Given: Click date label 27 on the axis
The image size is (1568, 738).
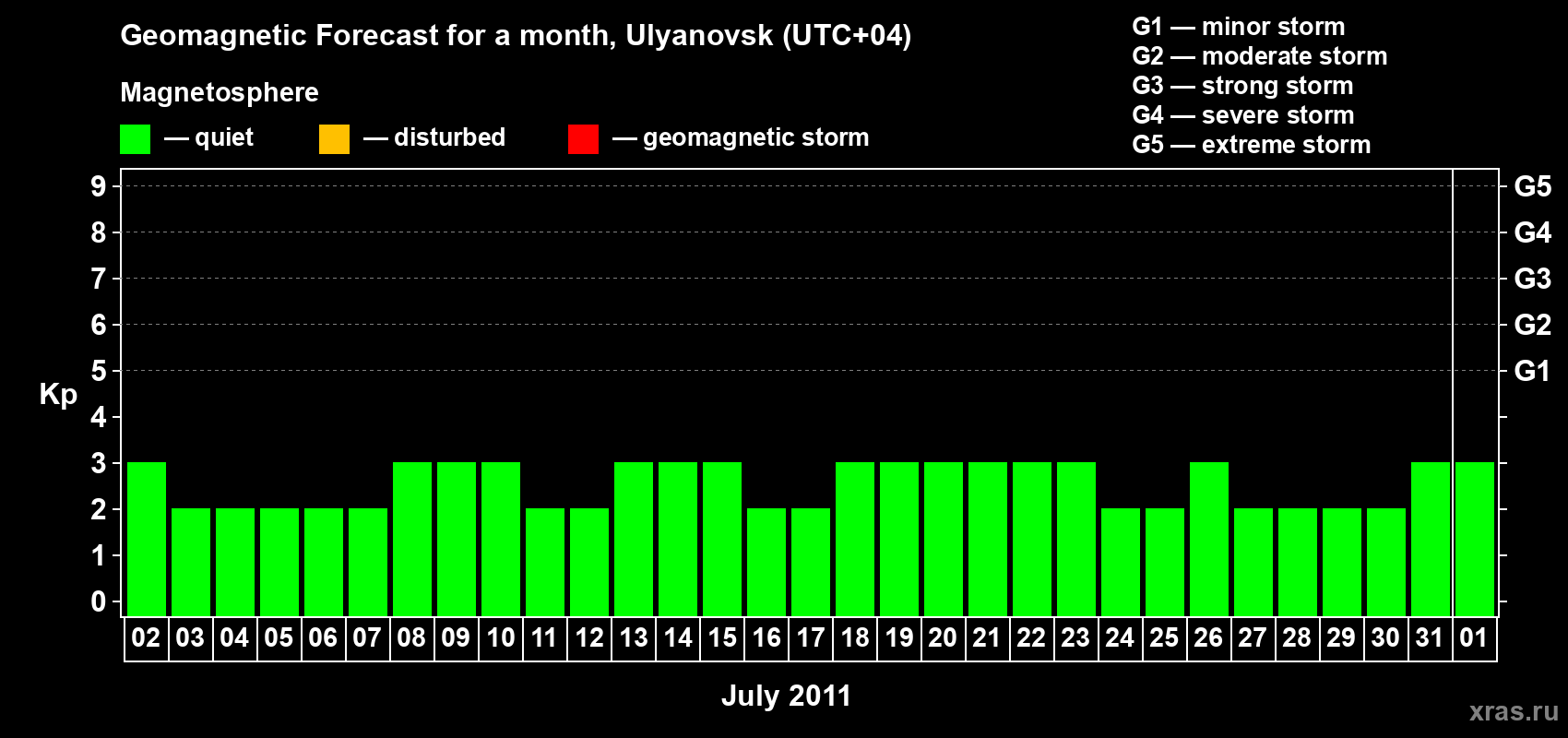Looking at the screenshot, I should click(x=1253, y=637).
